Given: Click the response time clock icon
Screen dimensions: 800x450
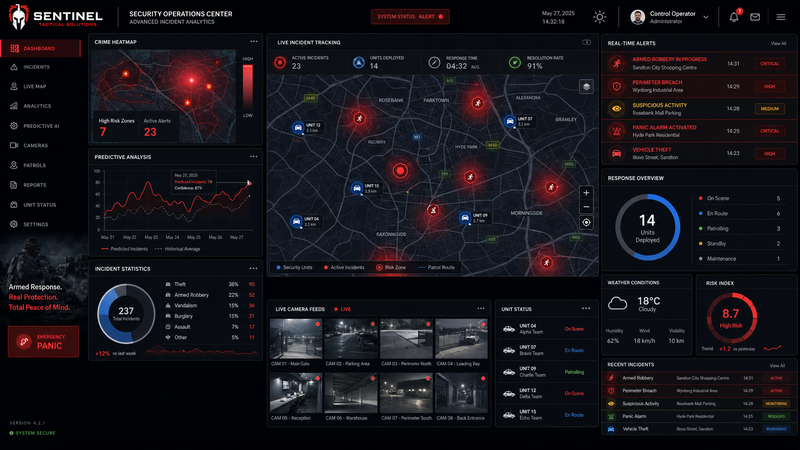Looking at the screenshot, I should click(x=434, y=62).
